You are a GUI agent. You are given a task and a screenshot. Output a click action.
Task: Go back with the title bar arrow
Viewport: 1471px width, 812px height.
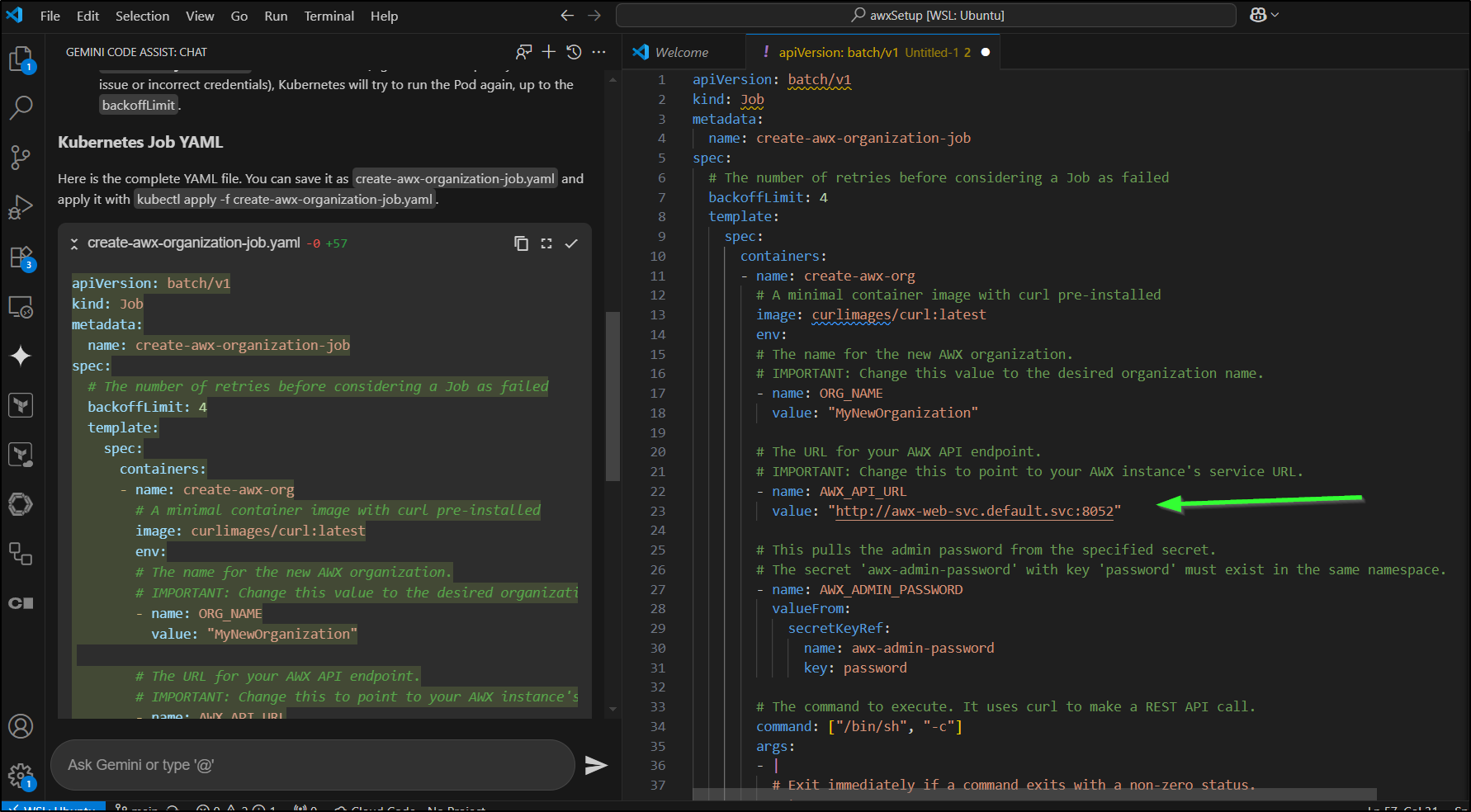567,16
